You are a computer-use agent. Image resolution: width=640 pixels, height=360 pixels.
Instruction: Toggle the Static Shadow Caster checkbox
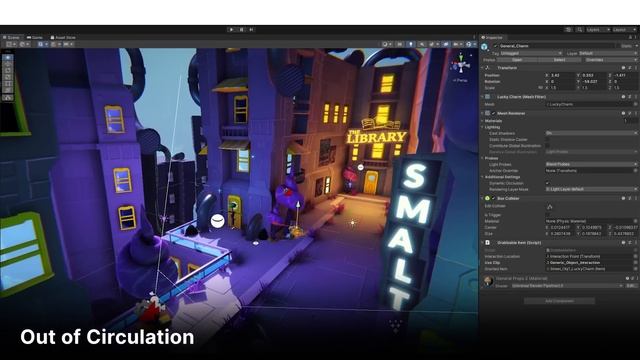pos(547,139)
